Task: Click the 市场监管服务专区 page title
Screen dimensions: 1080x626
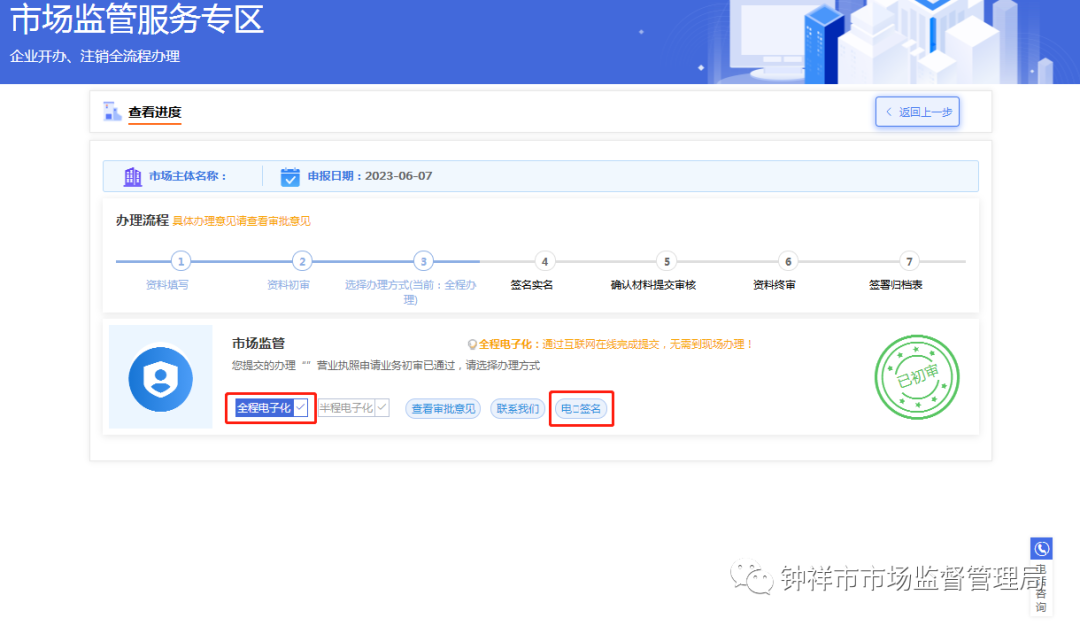Action: click(136, 19)
